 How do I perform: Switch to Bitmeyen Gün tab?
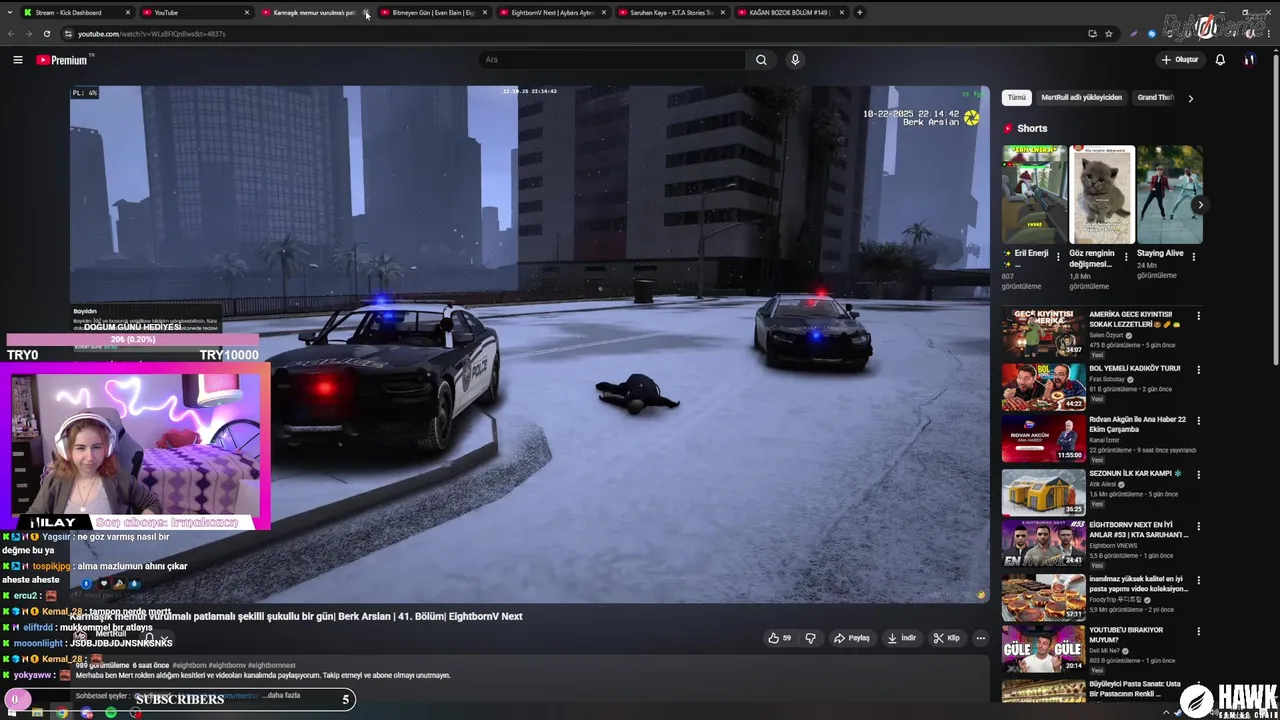tap(431, 13)
